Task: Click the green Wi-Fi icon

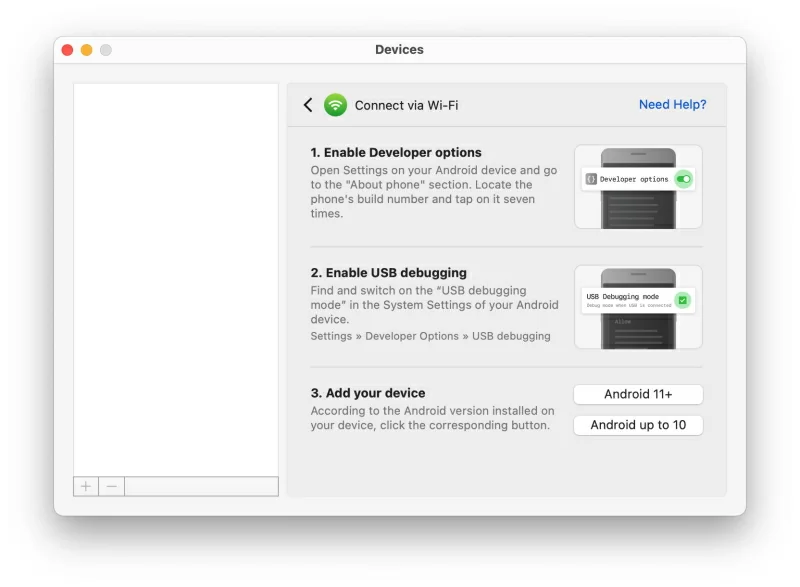Action: tap(335, 105)
